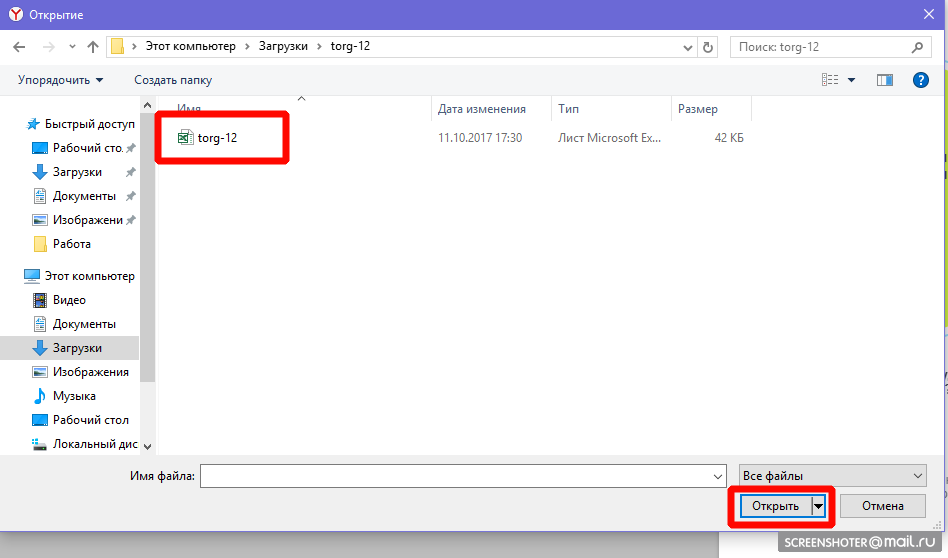Toggle the preview pane icon

click(884, 80)
